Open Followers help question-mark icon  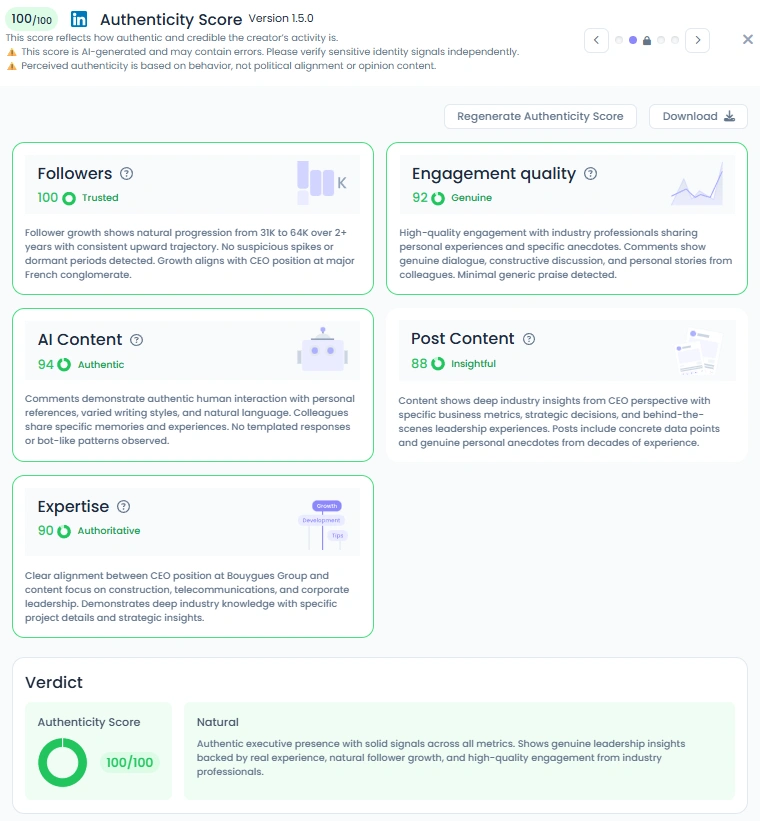coord(126,173)
